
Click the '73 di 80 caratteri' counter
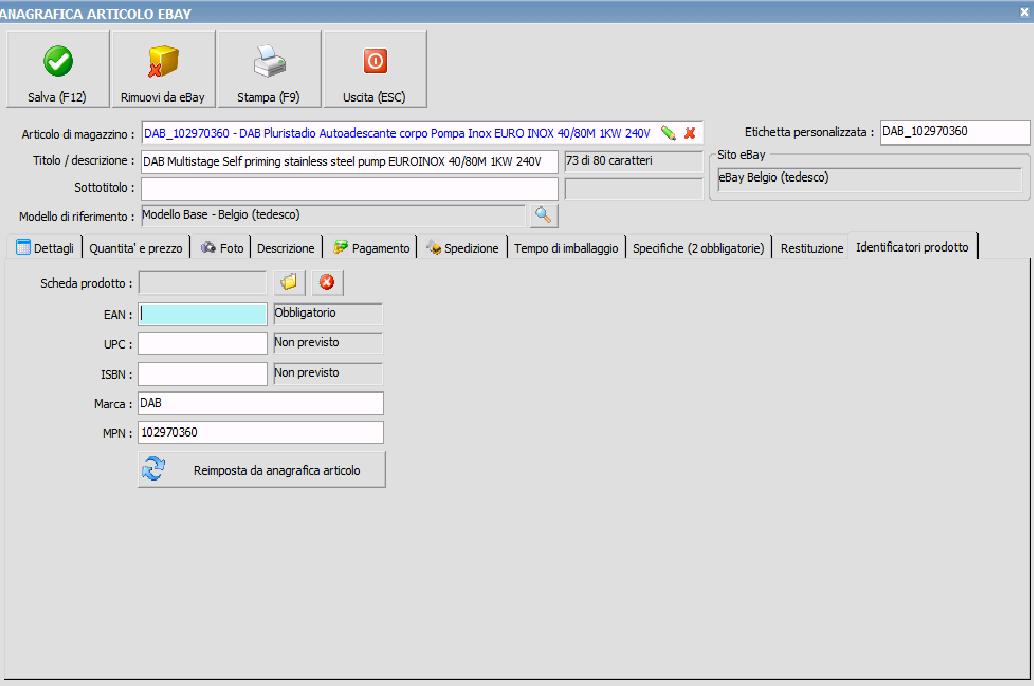point(634,161)
